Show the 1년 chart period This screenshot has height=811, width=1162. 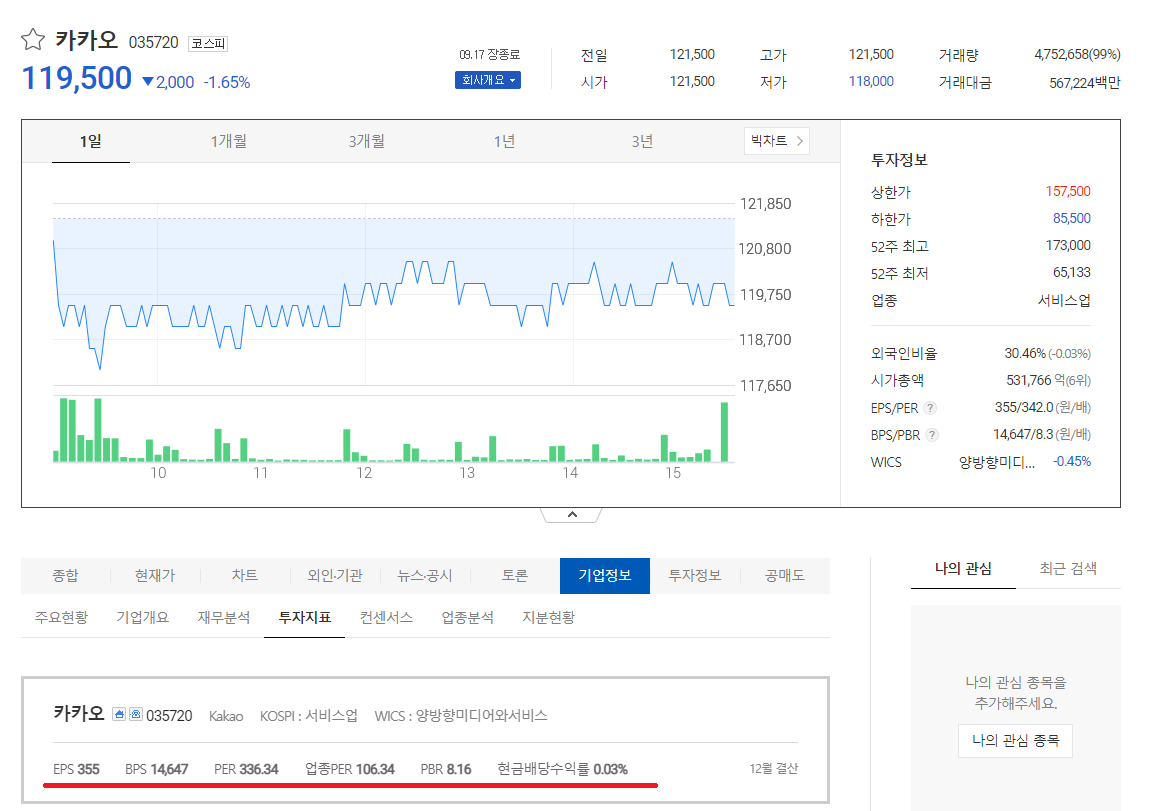pyautogui.click(x=504, y=141)
